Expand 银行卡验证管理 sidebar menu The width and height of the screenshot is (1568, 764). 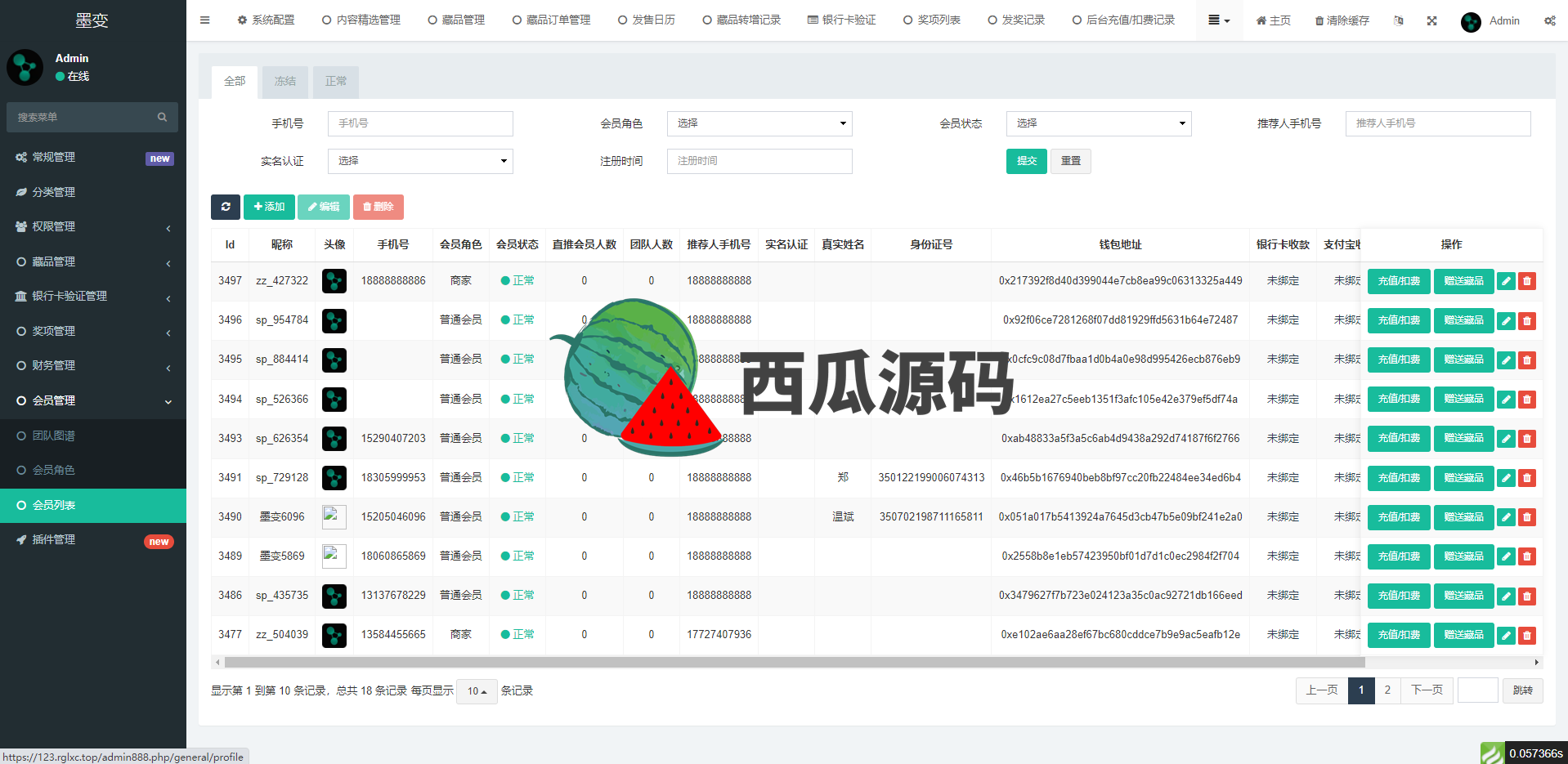(93, 296)
